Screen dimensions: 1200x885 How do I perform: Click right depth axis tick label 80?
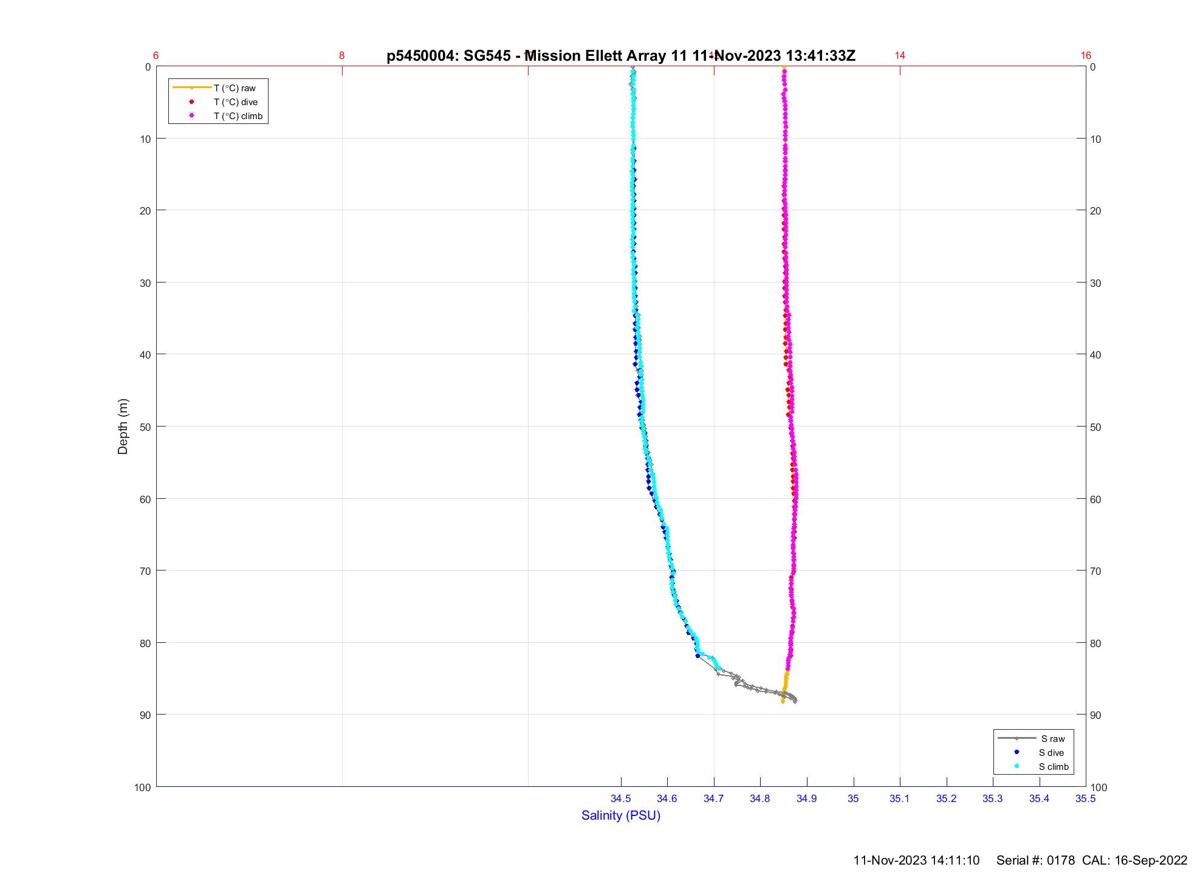pyautogui.click(x=1097, y=643)
